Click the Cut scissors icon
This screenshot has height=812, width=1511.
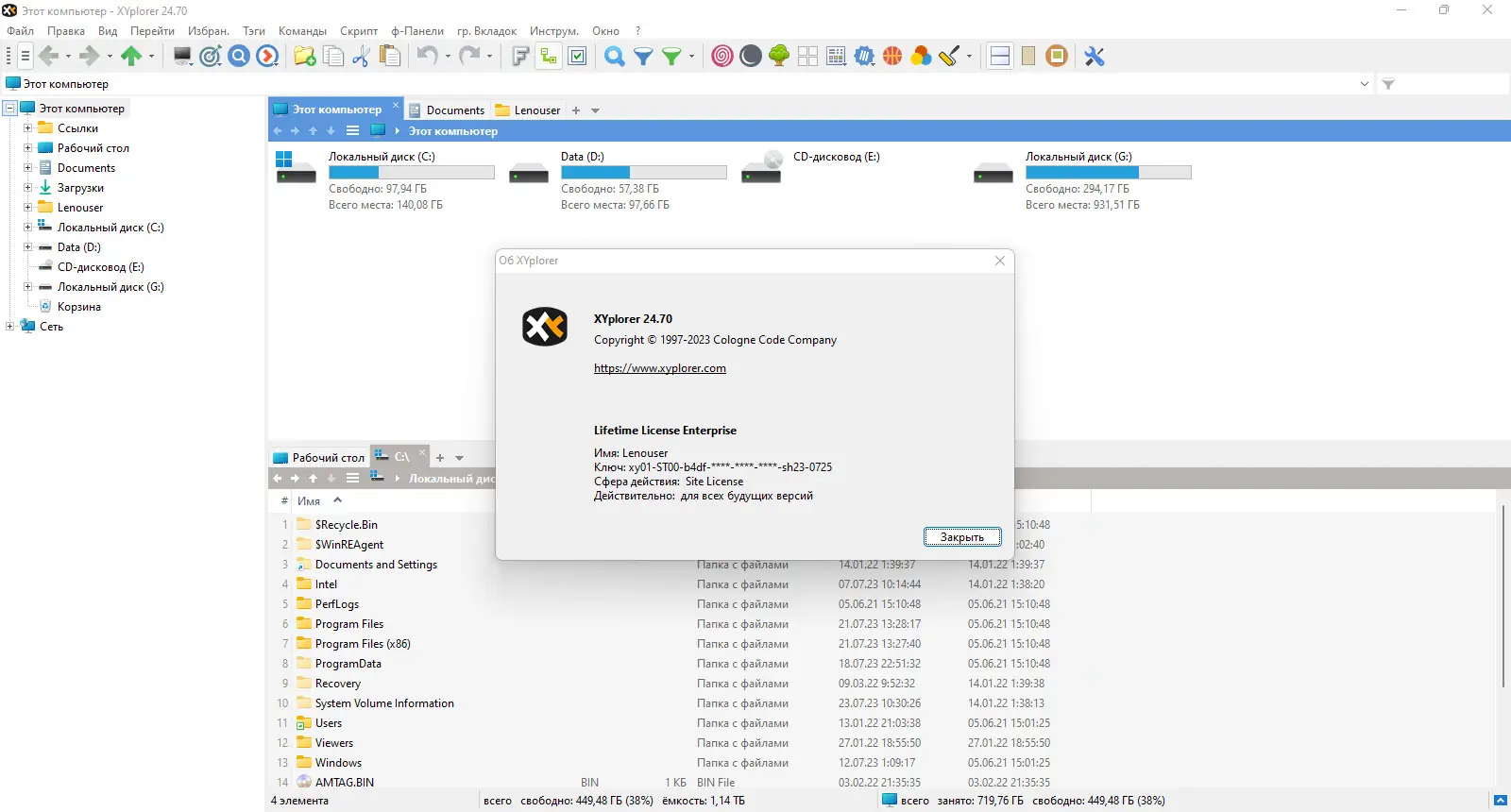(x=361, y=57)
